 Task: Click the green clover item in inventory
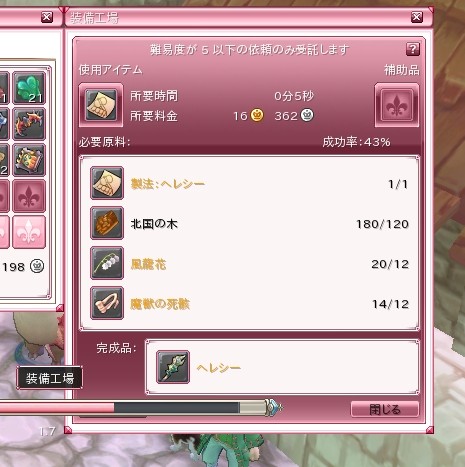click(x=29, y=88)
